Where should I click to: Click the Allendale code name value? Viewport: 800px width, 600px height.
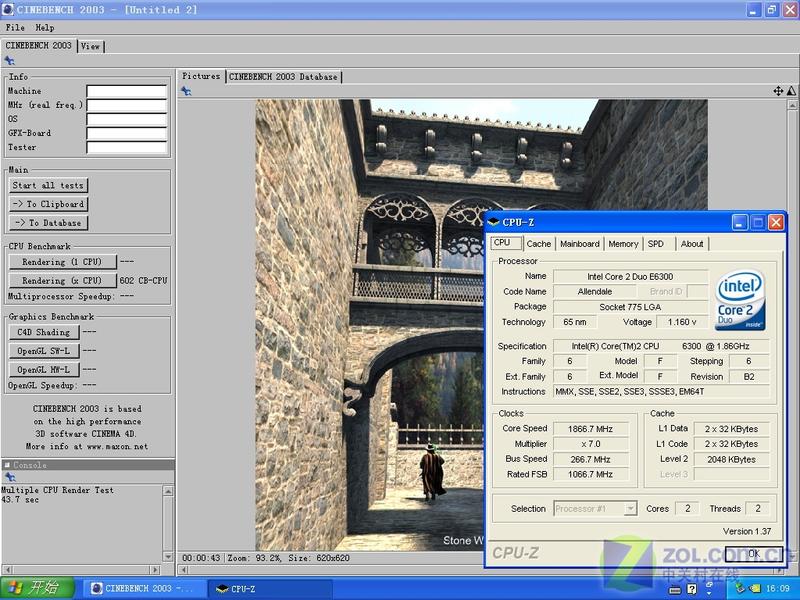click(595, 292)
